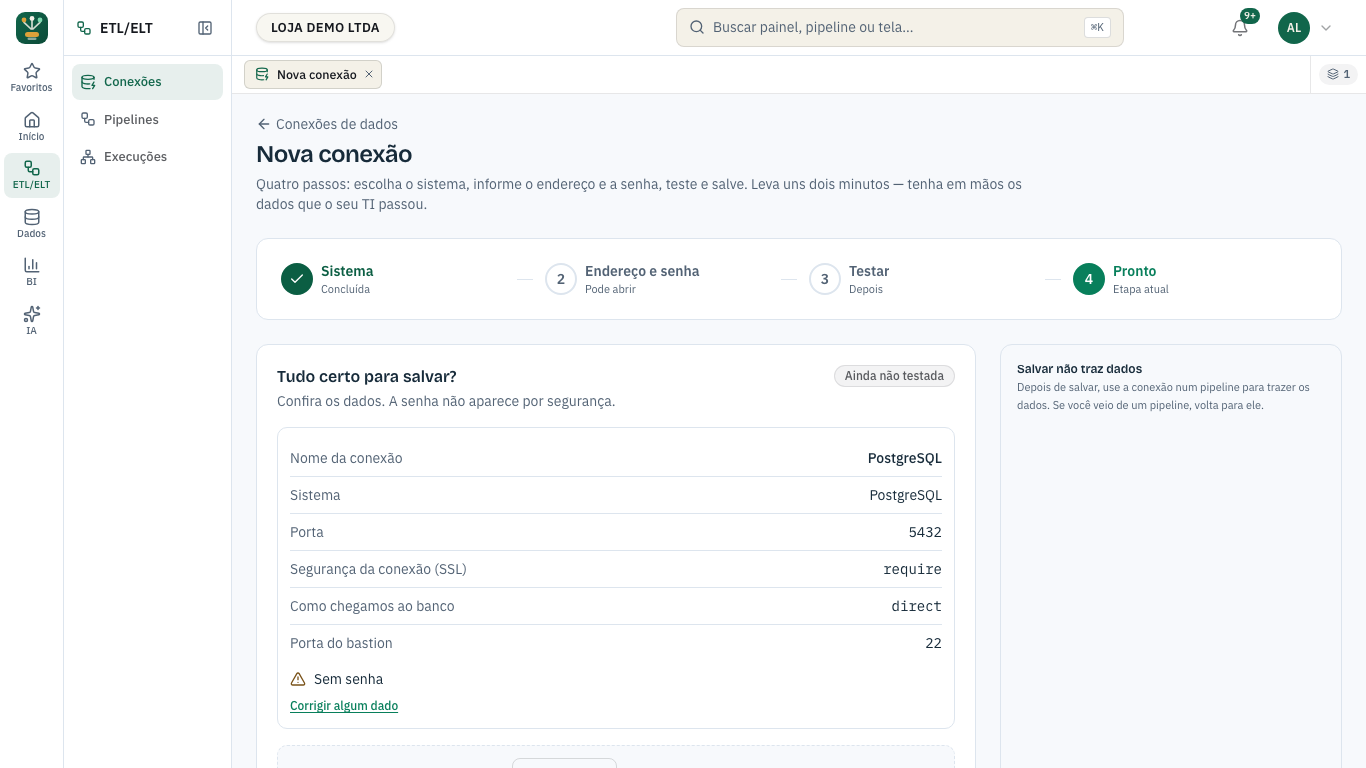This screenshot has width=1366, height=768.
Task: Go to step 1 Sistema
Action: pyautogui.click(x=327, y=279)
